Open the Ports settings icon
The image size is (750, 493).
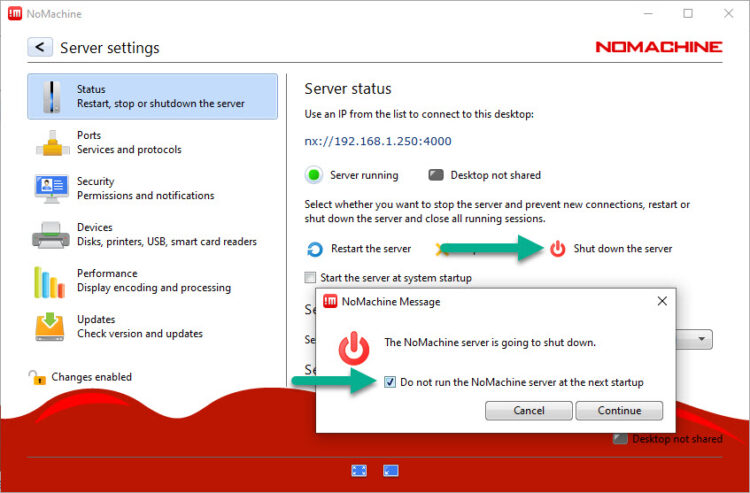tap(49, 142)
